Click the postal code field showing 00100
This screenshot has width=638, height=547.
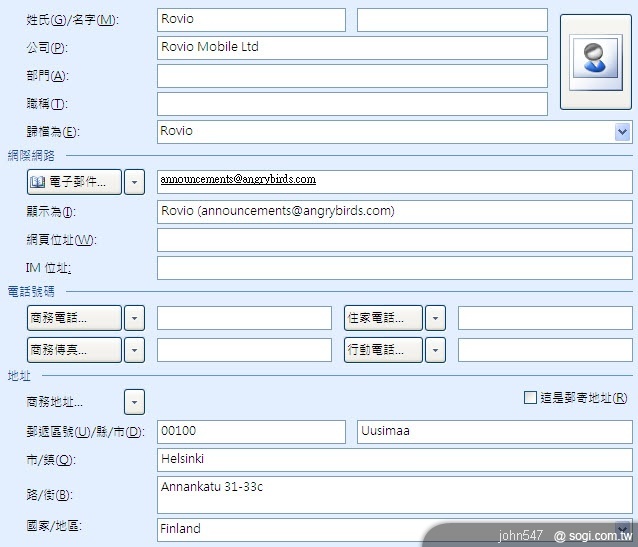click(251, 432)
